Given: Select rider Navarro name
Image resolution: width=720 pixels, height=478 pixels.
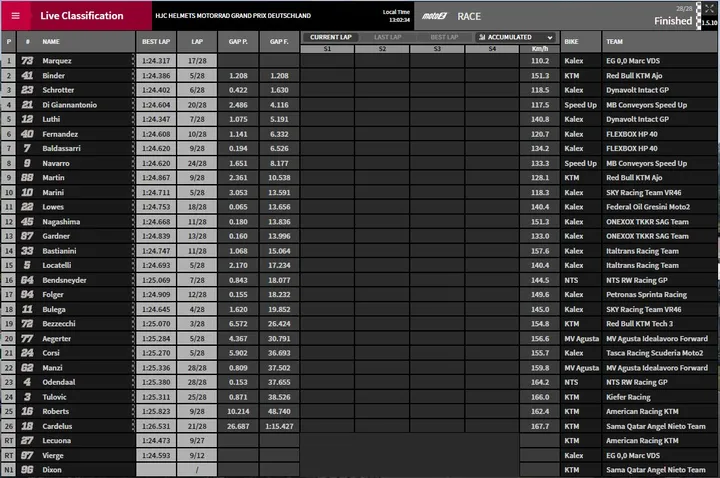Looking at the screenshot, I should 56,163.
